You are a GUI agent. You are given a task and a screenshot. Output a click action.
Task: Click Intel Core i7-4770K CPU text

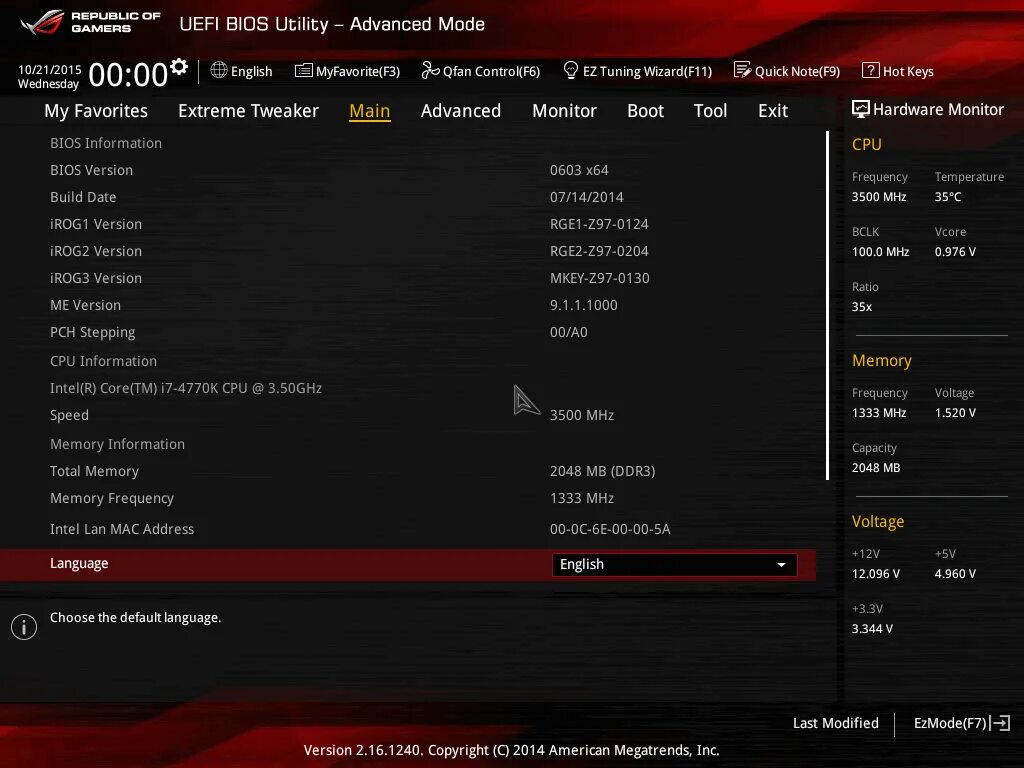(x=186, y=388)
